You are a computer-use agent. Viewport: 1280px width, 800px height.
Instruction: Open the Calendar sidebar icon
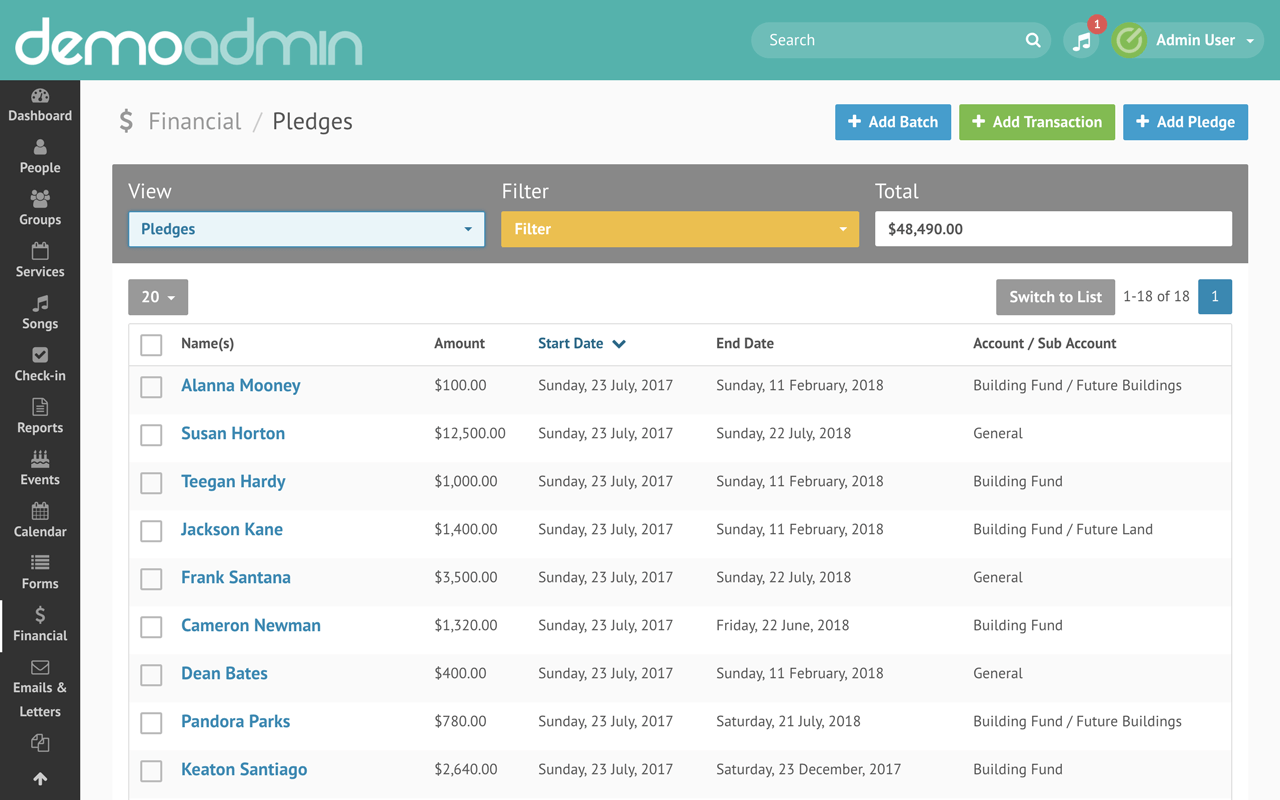40,511
